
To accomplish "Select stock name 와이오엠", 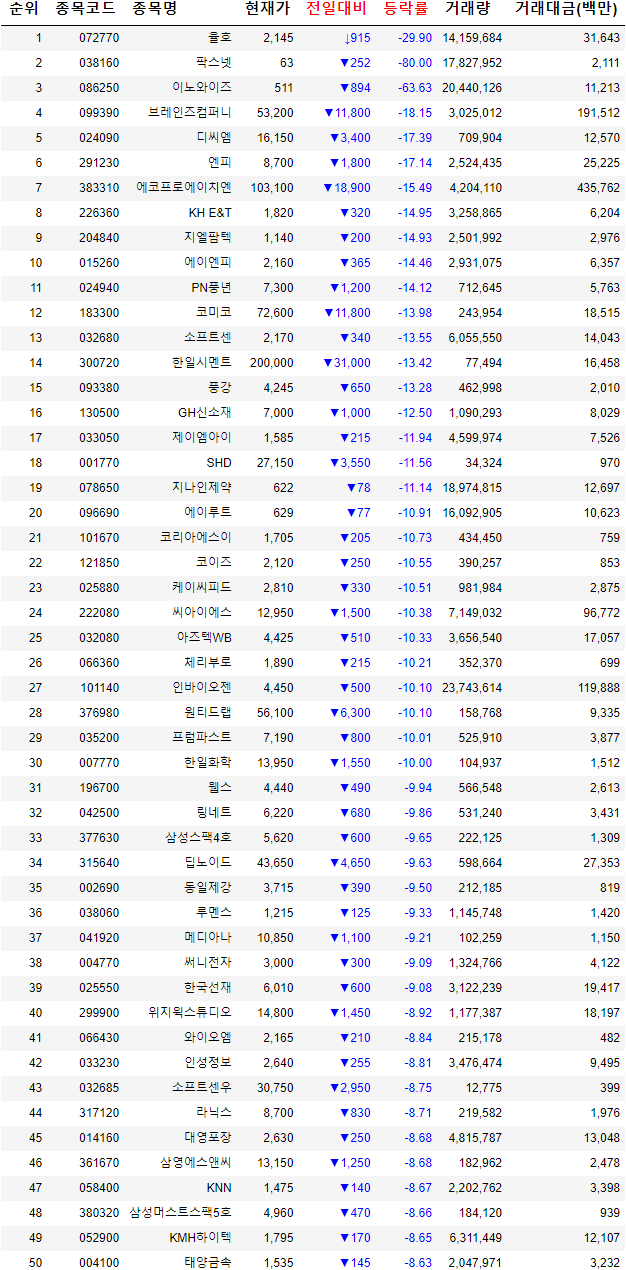I will (x=208, y=1038).
